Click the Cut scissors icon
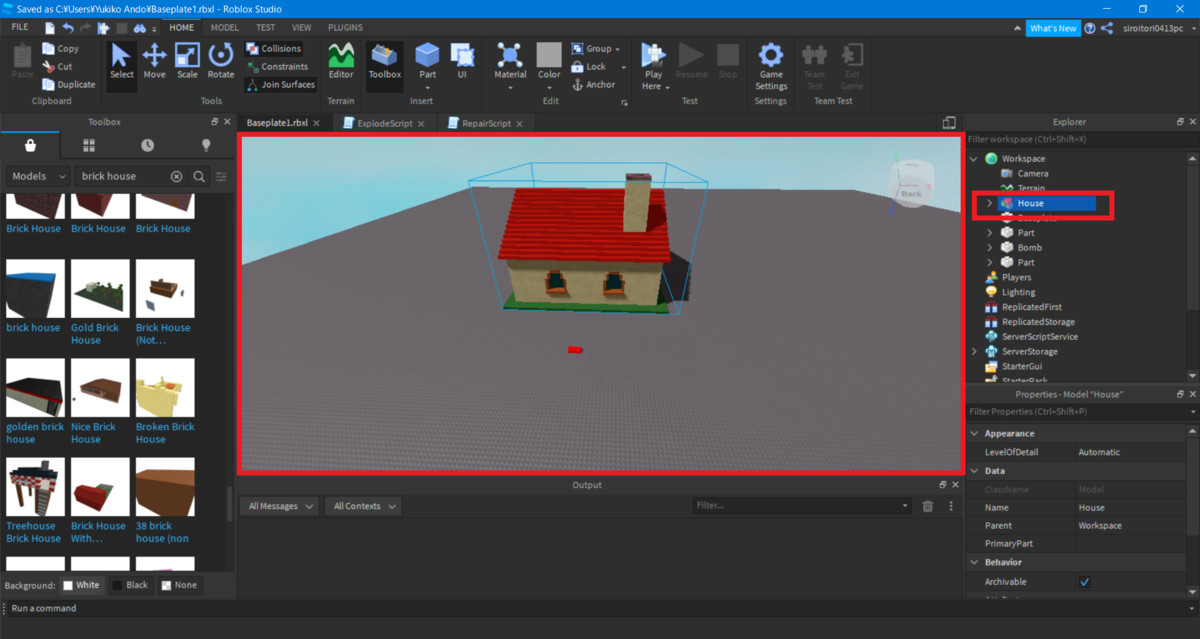The width and height of the screenshot is (1200, 639). (x=49, y=66)
